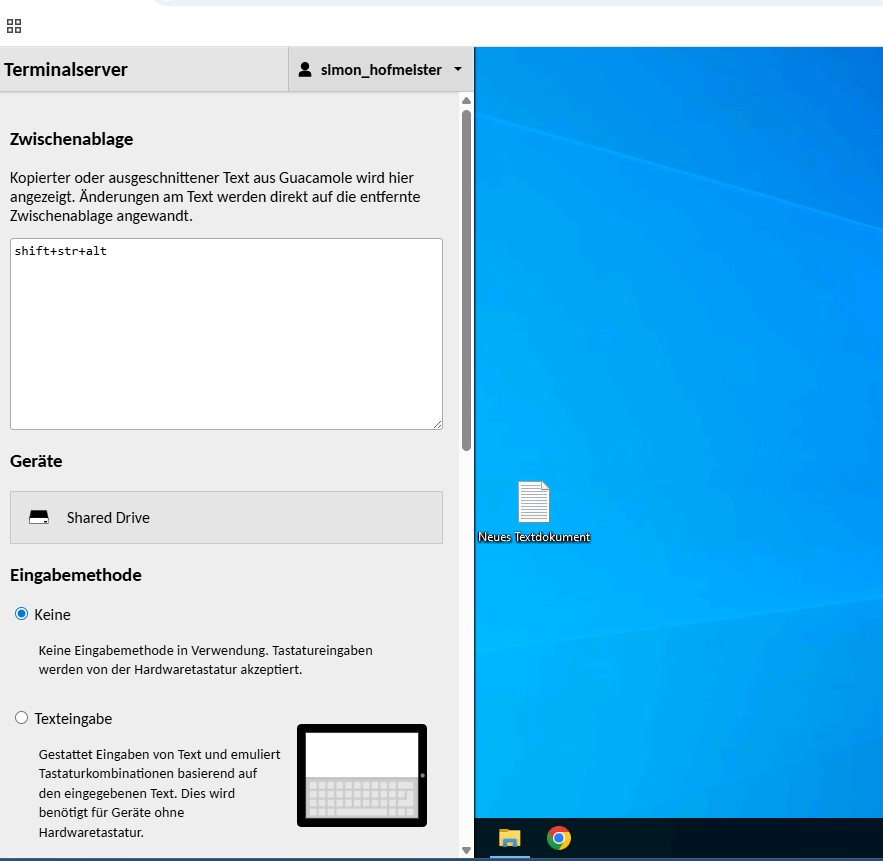
Task: Open File Explorer from the taskbar
Action: 508,838
